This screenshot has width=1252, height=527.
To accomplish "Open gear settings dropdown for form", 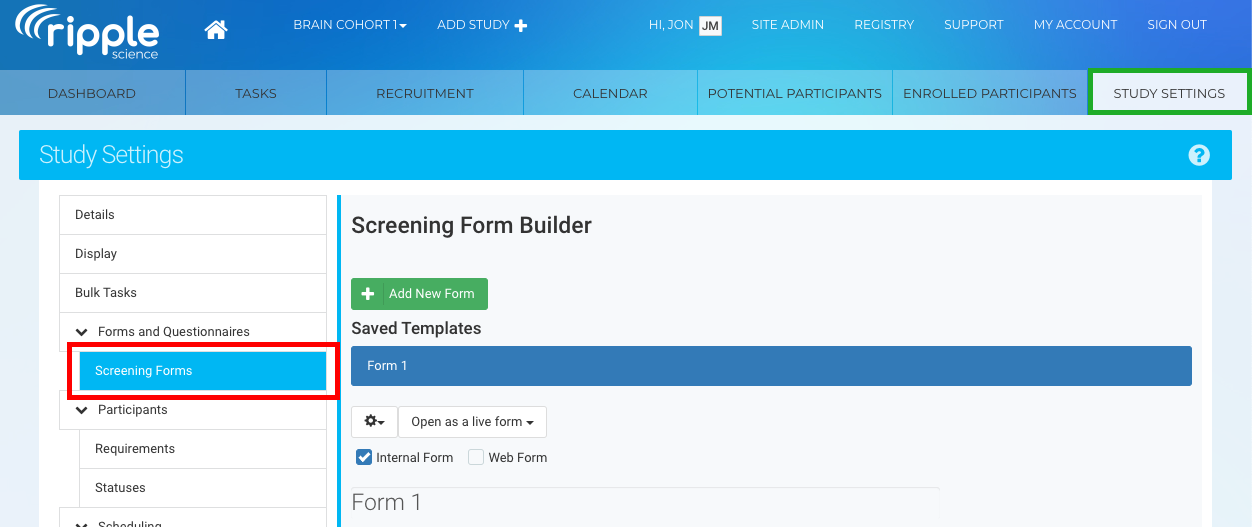I will [x=375, y=422].
